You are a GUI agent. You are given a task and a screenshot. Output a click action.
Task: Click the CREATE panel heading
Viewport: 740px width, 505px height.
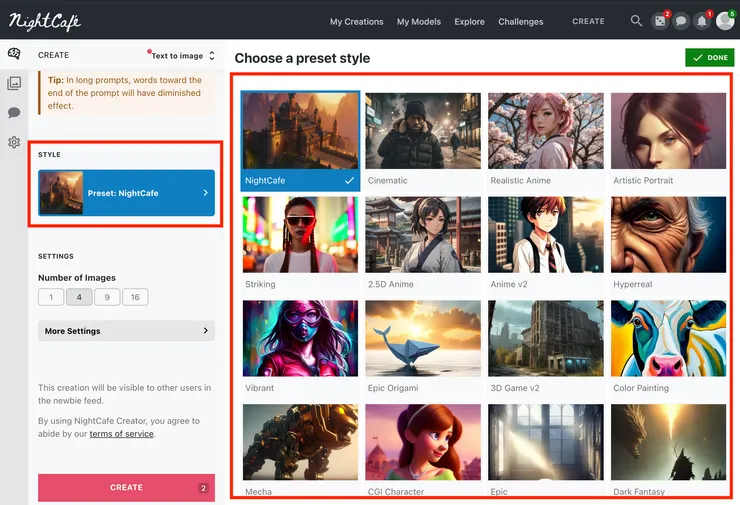pos(53,55)
